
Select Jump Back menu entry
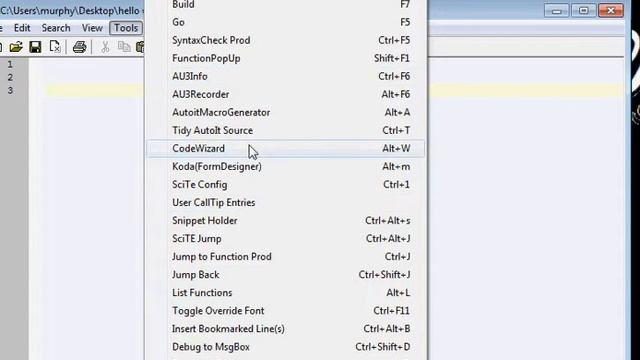click(x=285, y=274)
